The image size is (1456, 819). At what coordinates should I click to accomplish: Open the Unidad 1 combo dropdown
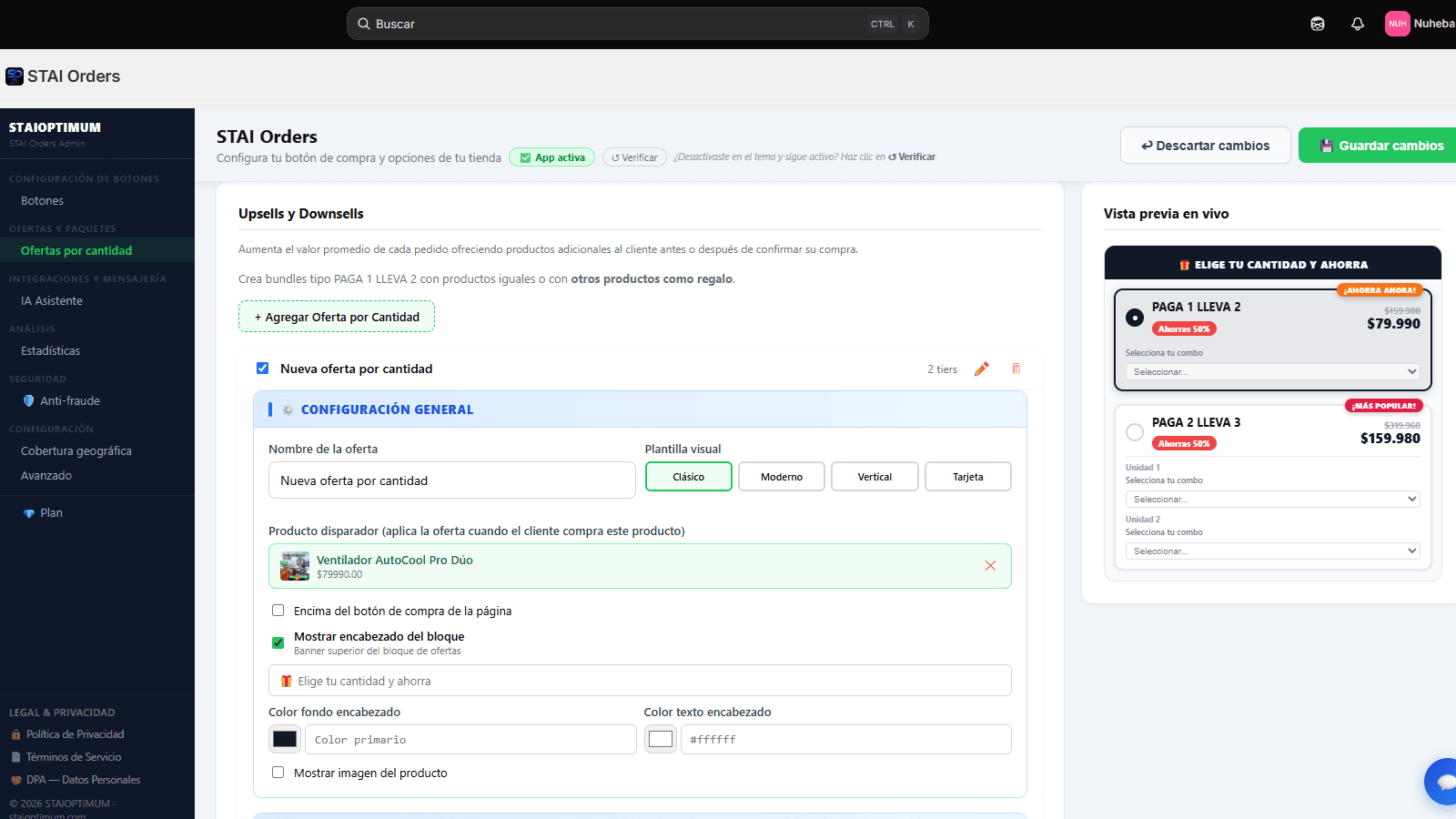click(1272, 499)
